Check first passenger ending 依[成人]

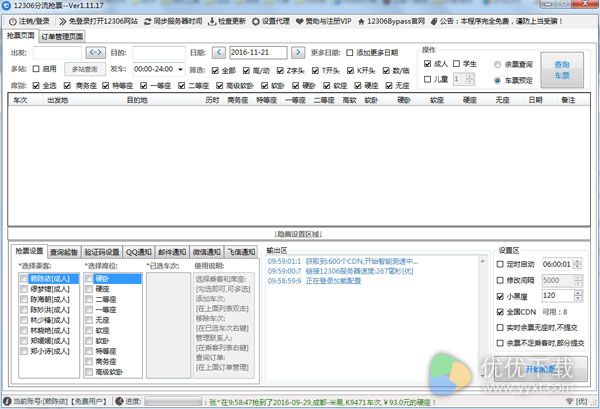[x=24, y=279]
